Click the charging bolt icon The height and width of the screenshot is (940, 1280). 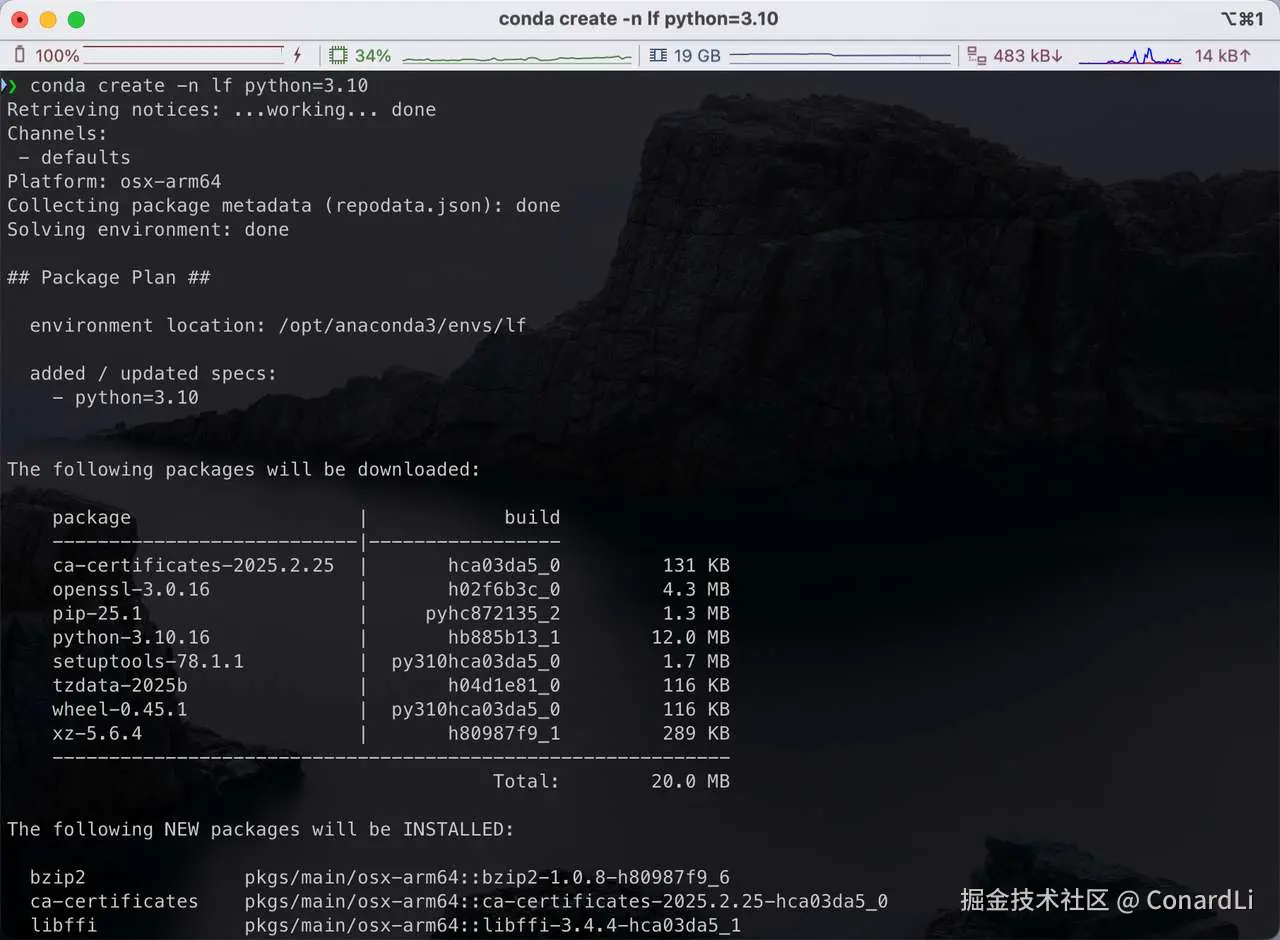click(297, 55)
